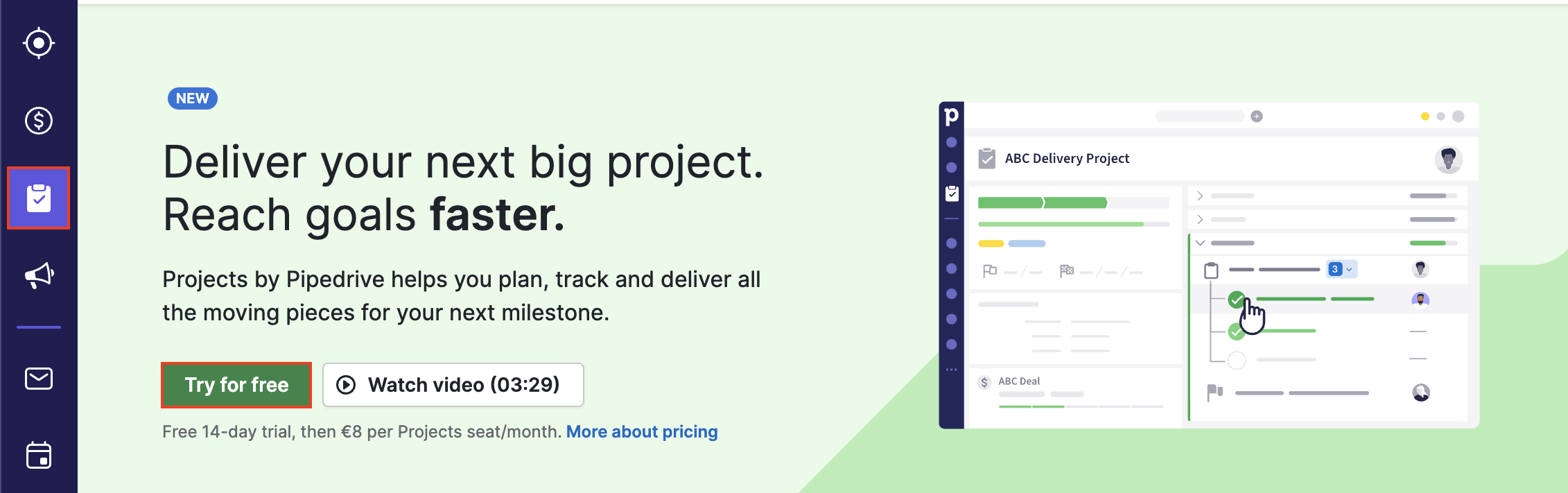Click the dollar icon next to ABC Deal
The image size is (1568, 493).
pos(984,382)
